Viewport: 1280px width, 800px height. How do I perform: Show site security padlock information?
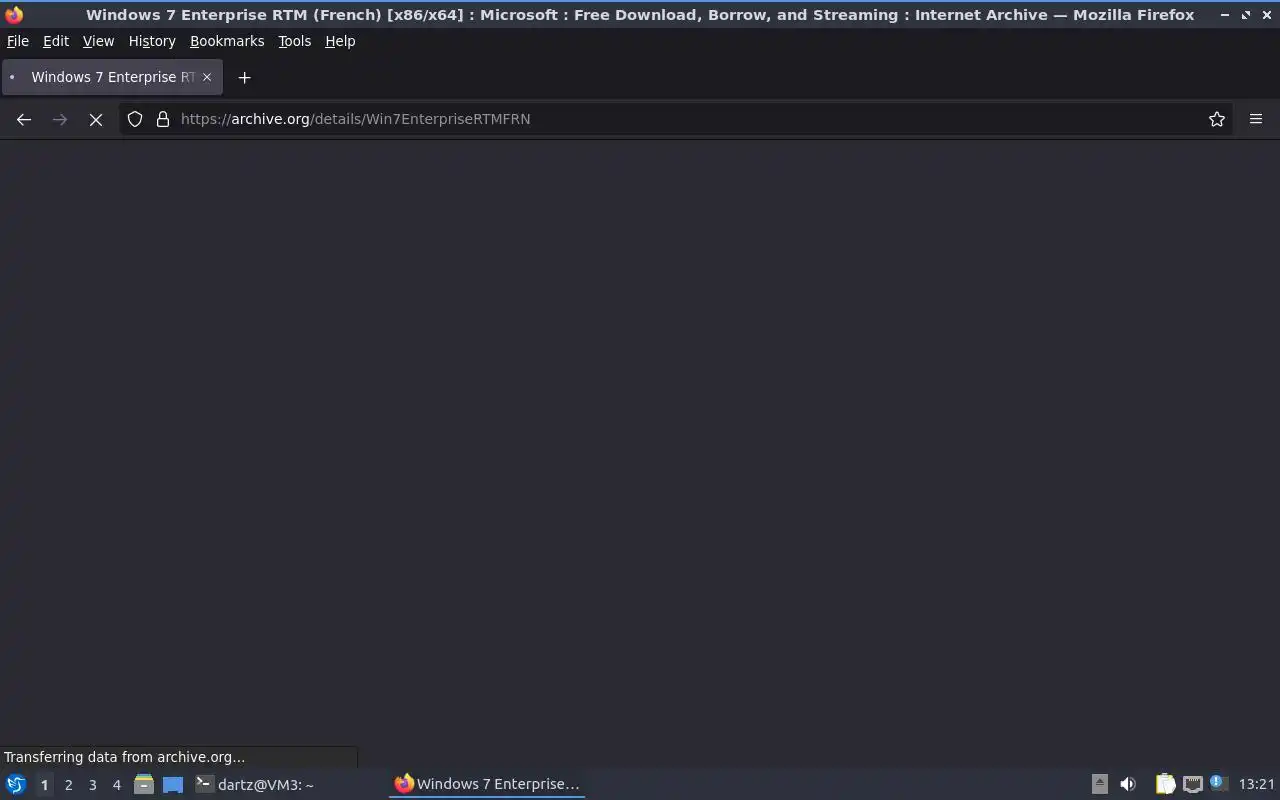(163, 119)
